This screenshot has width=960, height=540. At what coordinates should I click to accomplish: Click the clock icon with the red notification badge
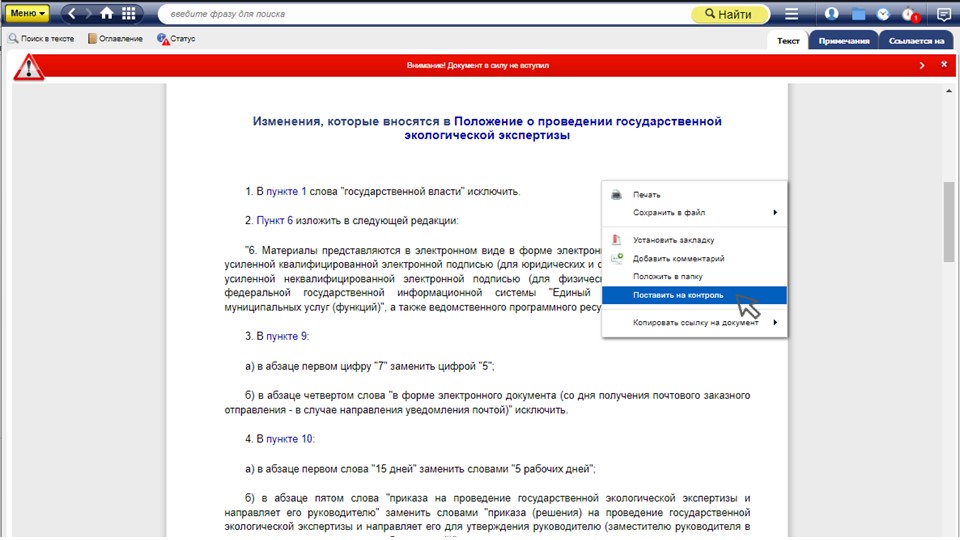pyautogui.click(x=908, y=14)
